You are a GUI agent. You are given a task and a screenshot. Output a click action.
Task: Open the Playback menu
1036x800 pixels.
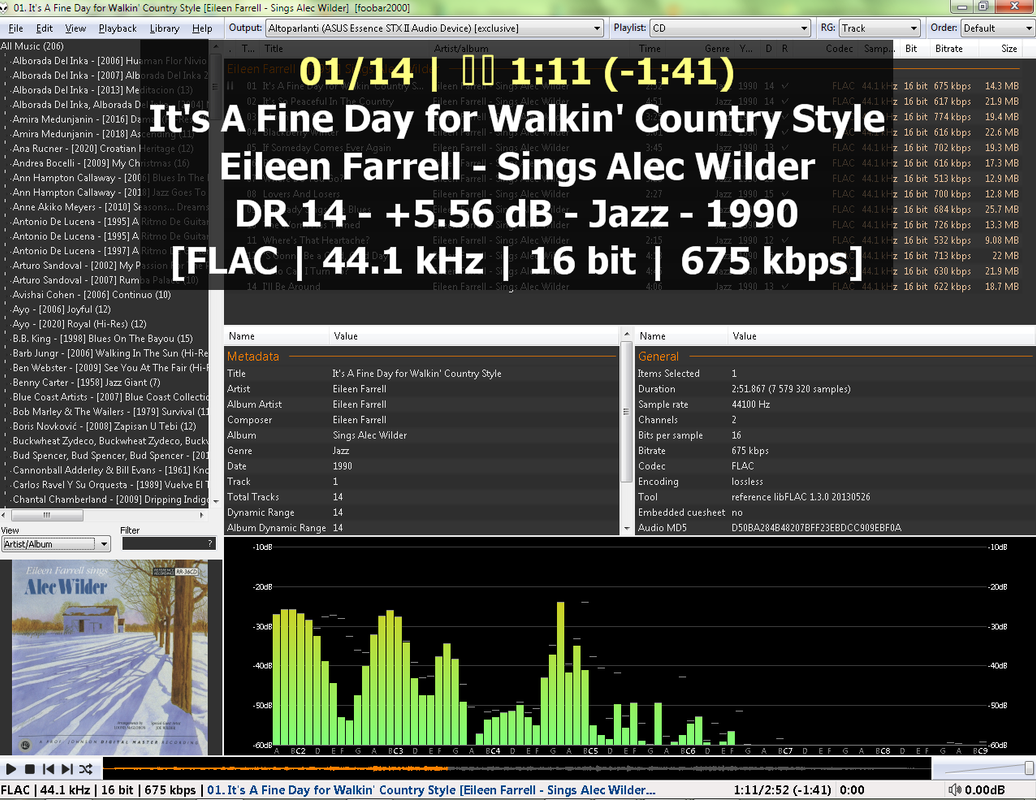[118, 28]
